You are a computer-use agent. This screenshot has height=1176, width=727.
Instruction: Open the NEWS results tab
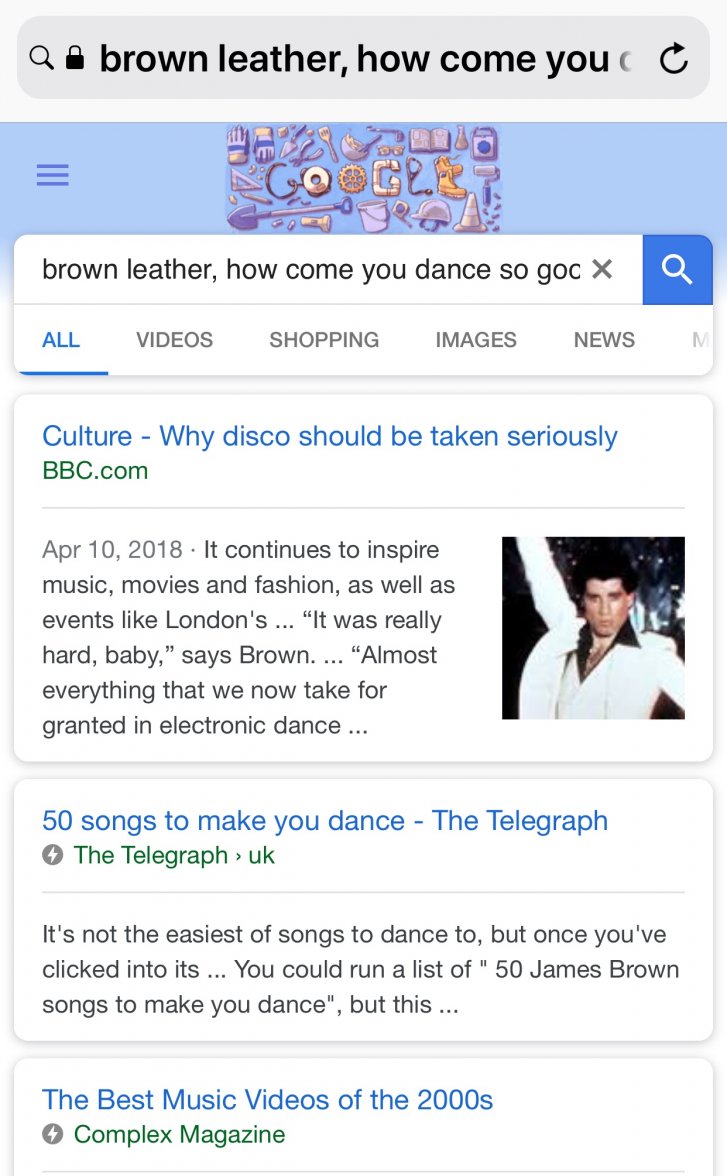pos(604,340)
